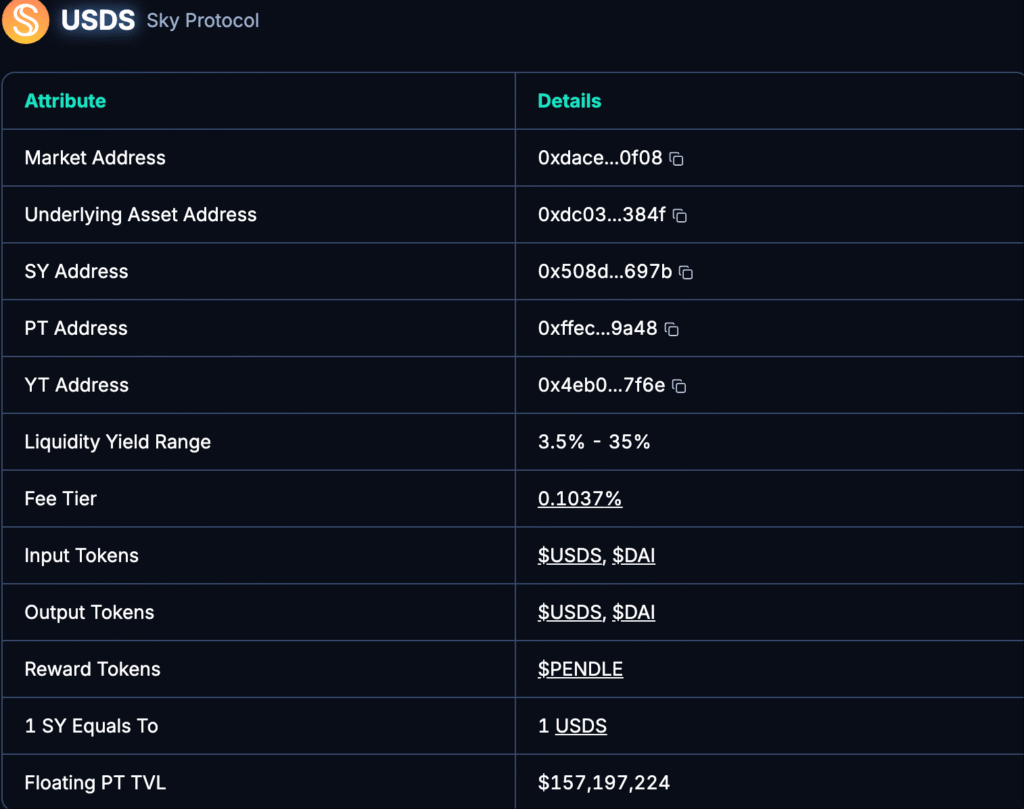Screen dimensions: 1024x809
Task: Follow the USDS link beside 1 SY Equals To
Action: point(581,725)
